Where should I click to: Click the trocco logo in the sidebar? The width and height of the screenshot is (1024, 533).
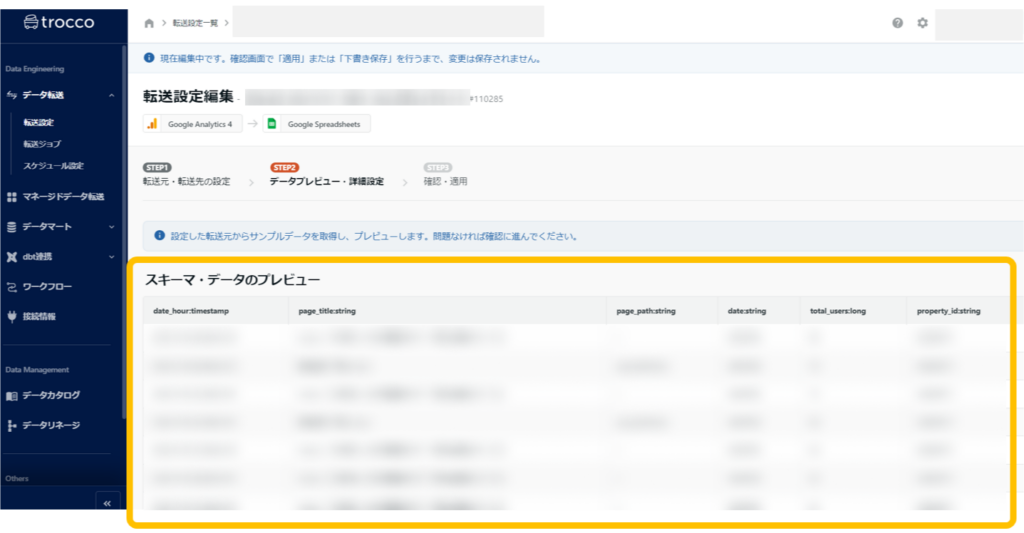(58, 22)
